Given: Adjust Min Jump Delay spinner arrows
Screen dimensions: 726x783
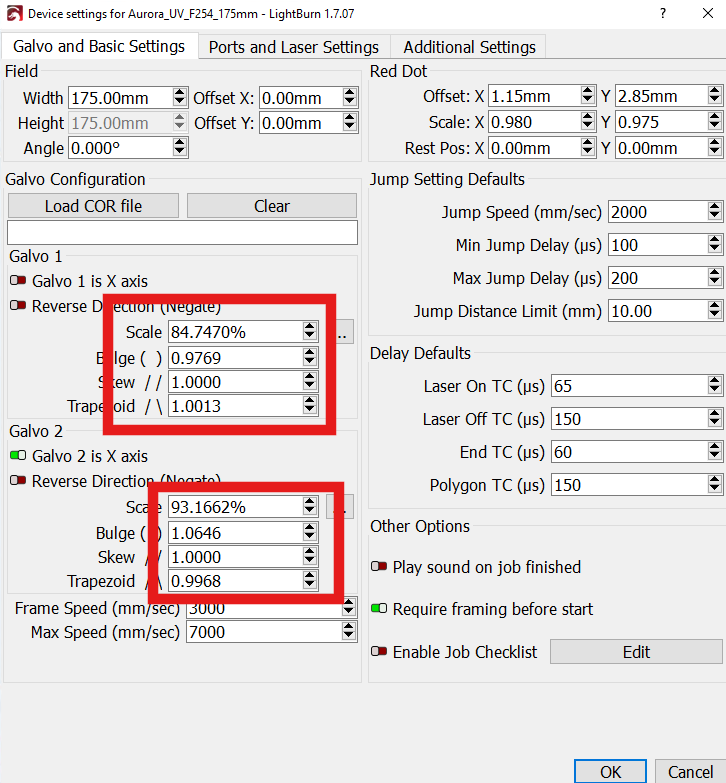Looking at the screenshot, I should click(715, 245).
